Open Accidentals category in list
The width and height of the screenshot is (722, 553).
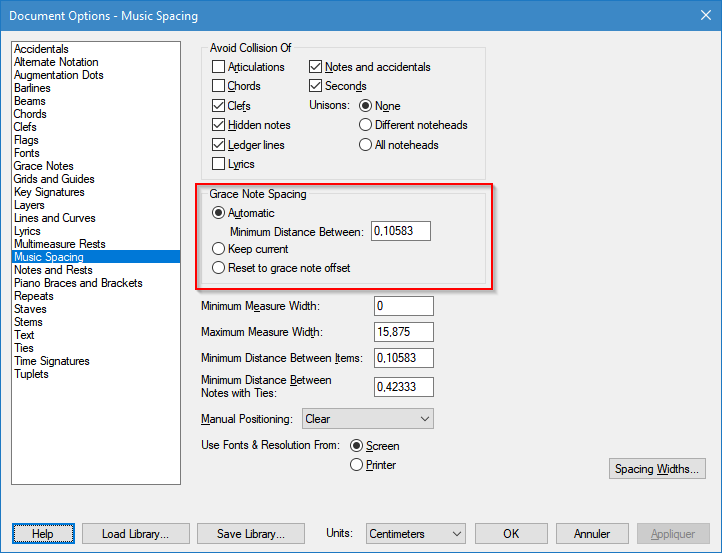tap(41, 49)
